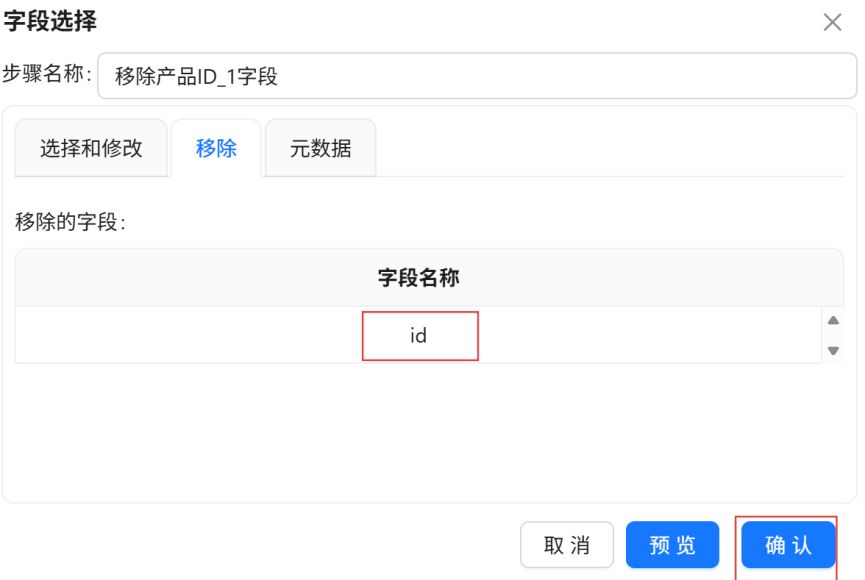This screenshot has height=580, width=865.
Task: Move the id field down with arrow
Action: (x=833, y=350)
